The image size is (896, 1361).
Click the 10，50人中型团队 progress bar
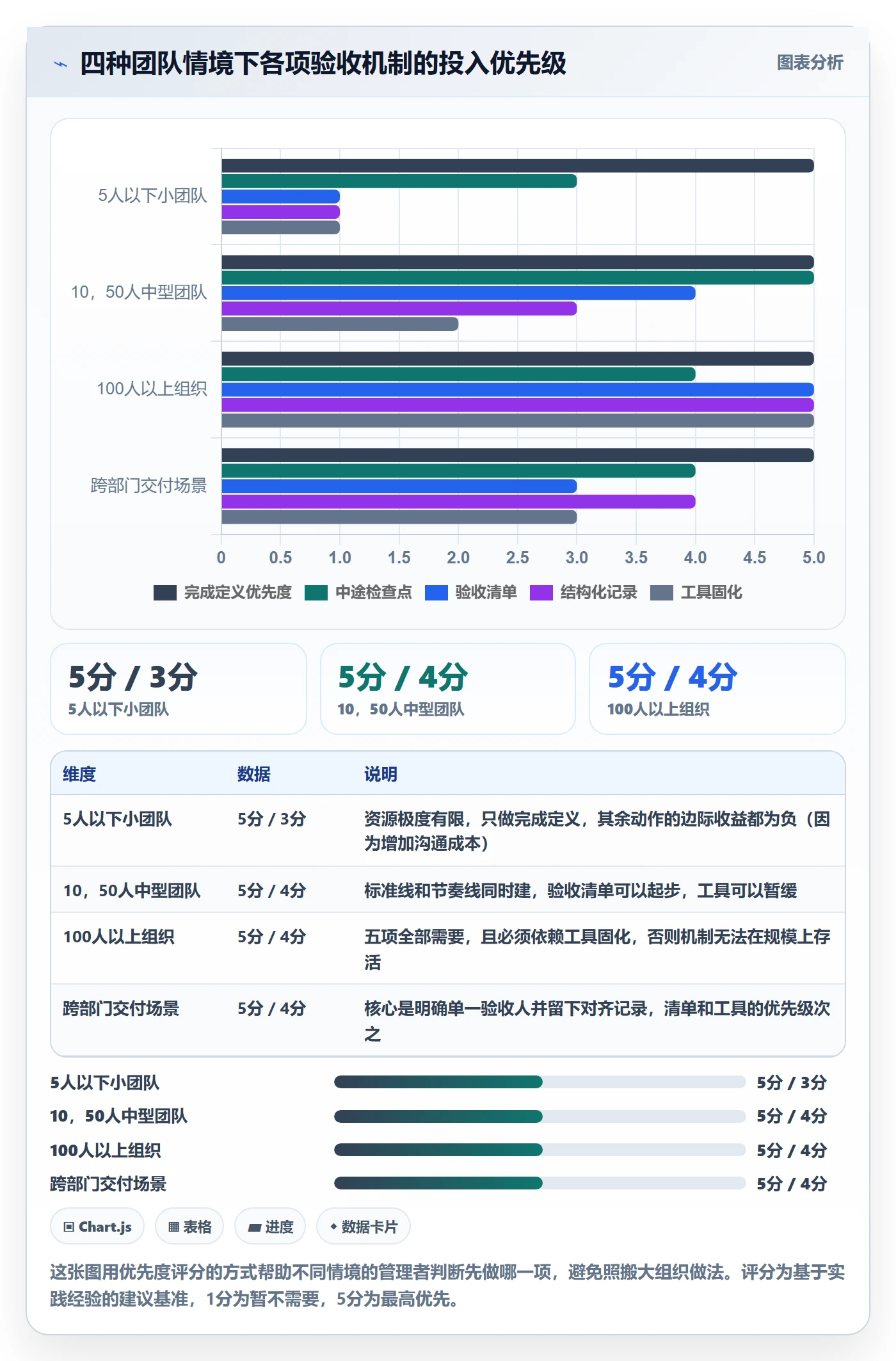tap(540, 1116)
